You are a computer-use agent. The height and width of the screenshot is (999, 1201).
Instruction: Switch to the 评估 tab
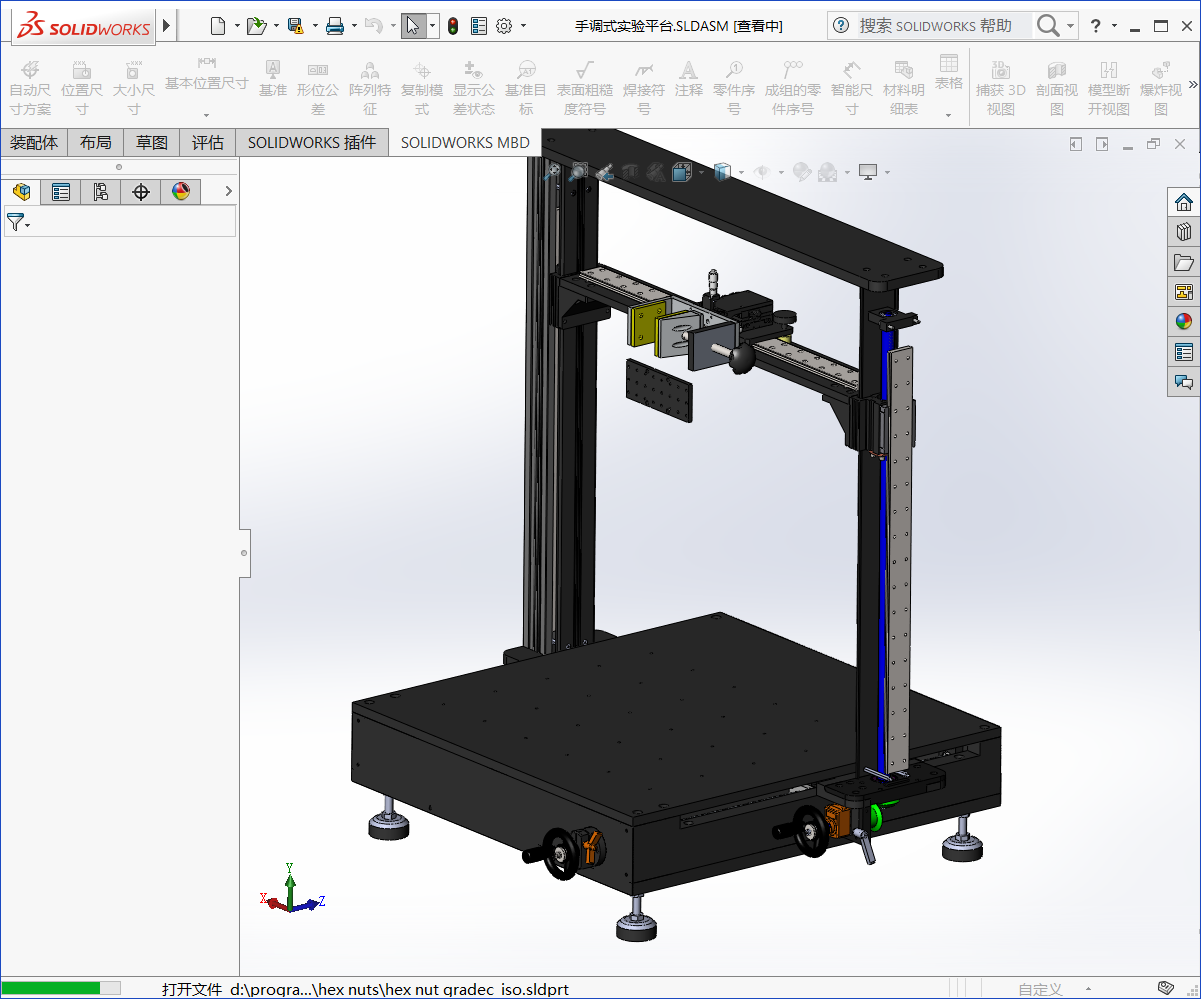[x=208, y=143]
